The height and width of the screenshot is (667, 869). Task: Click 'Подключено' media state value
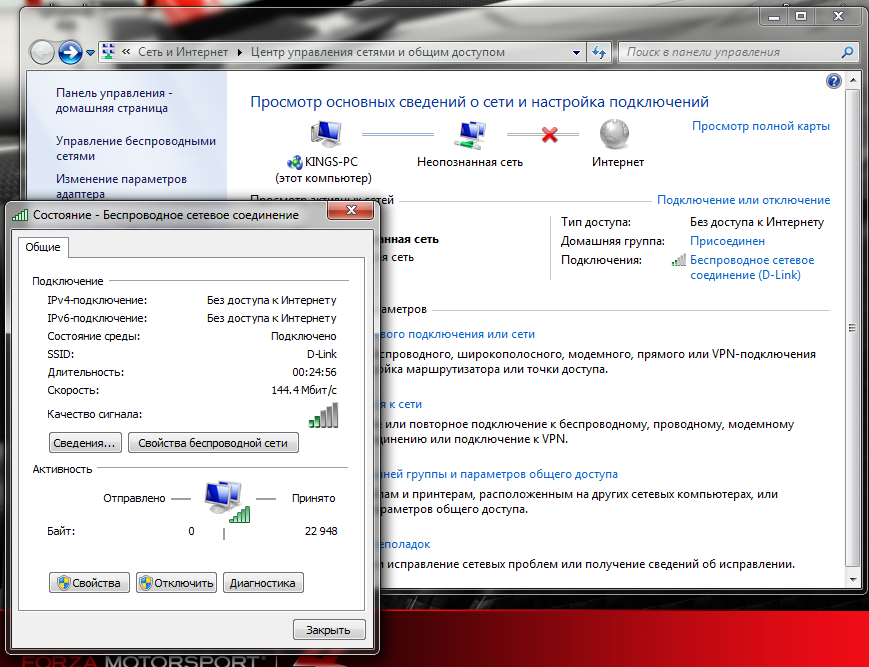click(x=304, y=336)
